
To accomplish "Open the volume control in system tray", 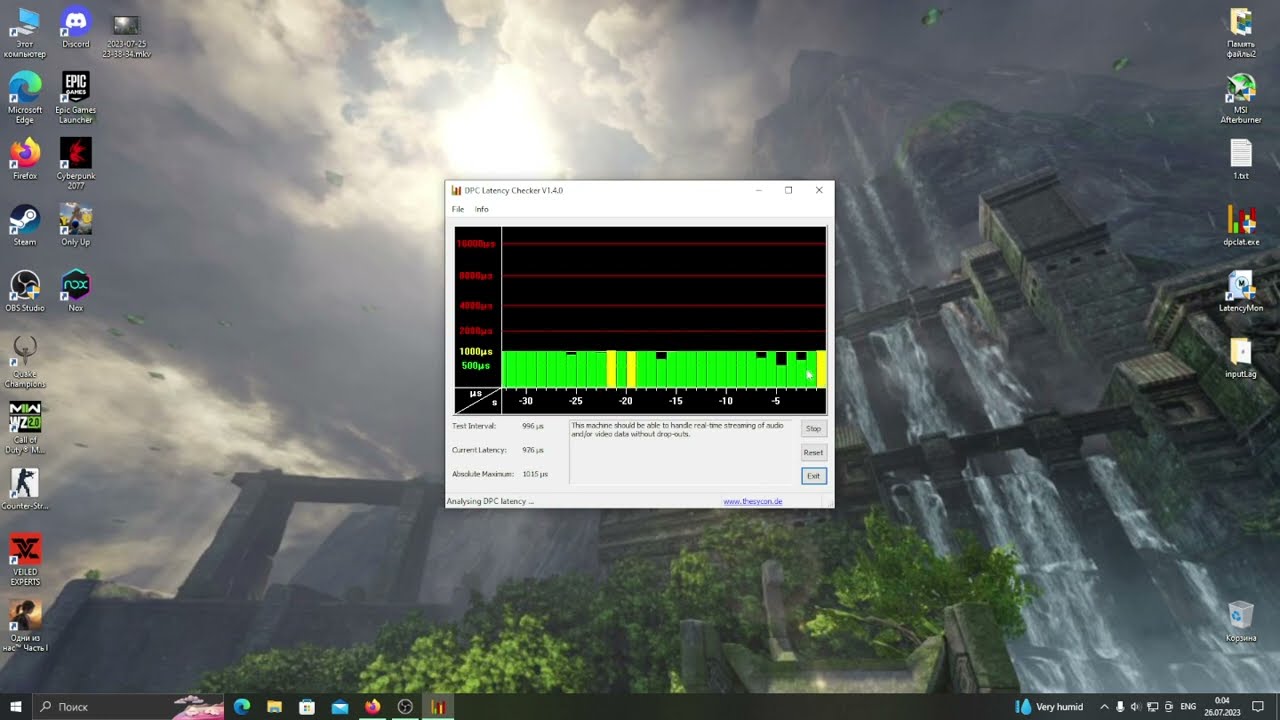I will 1136,707.
